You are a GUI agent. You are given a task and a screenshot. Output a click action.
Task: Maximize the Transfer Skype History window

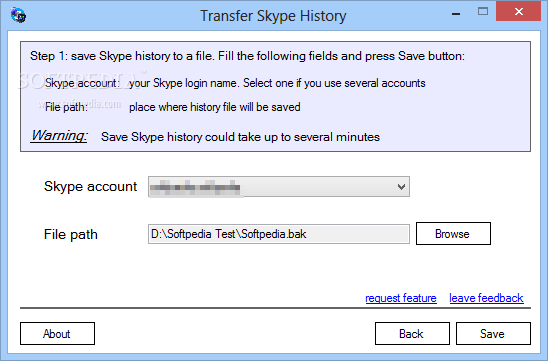point(483,12)
